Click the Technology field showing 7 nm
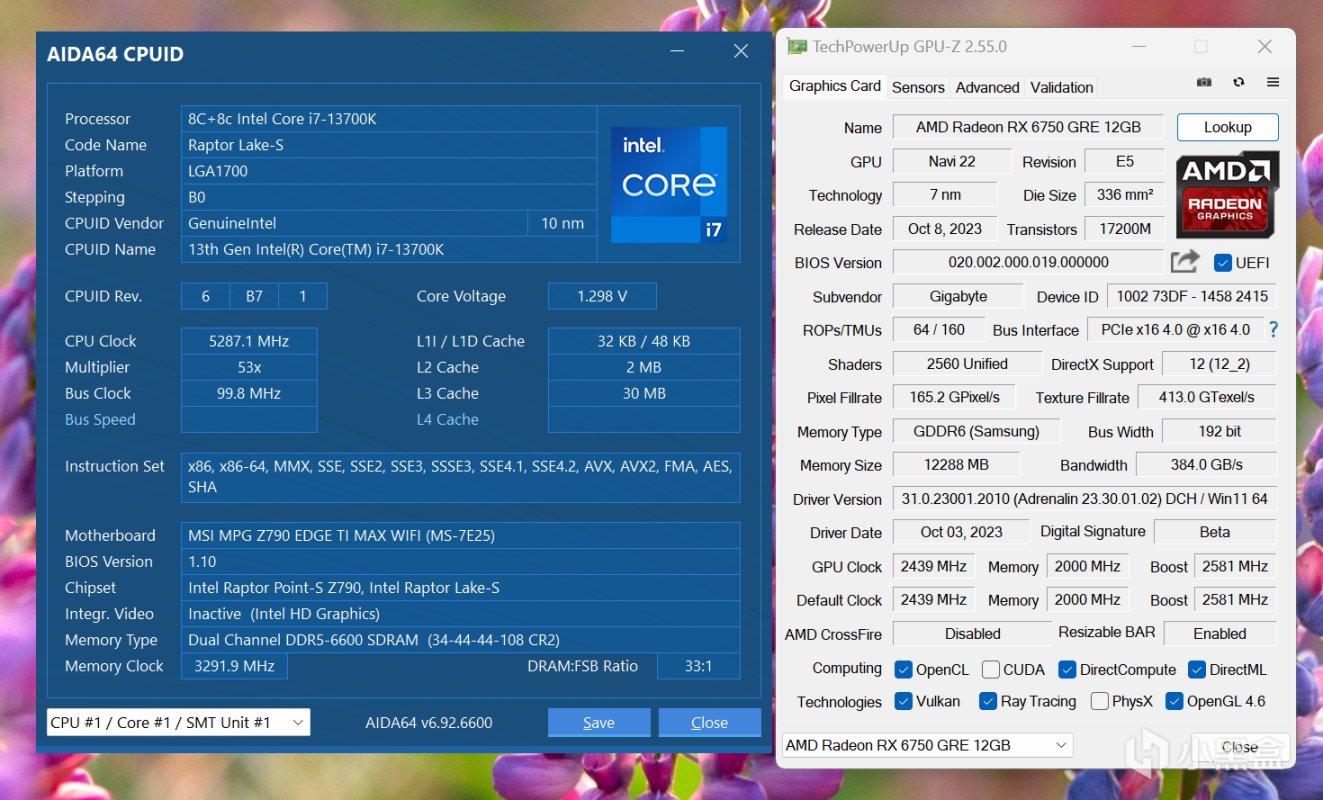Image resolution: width=1323 pixels, height=800 pixels. [944, 195]
